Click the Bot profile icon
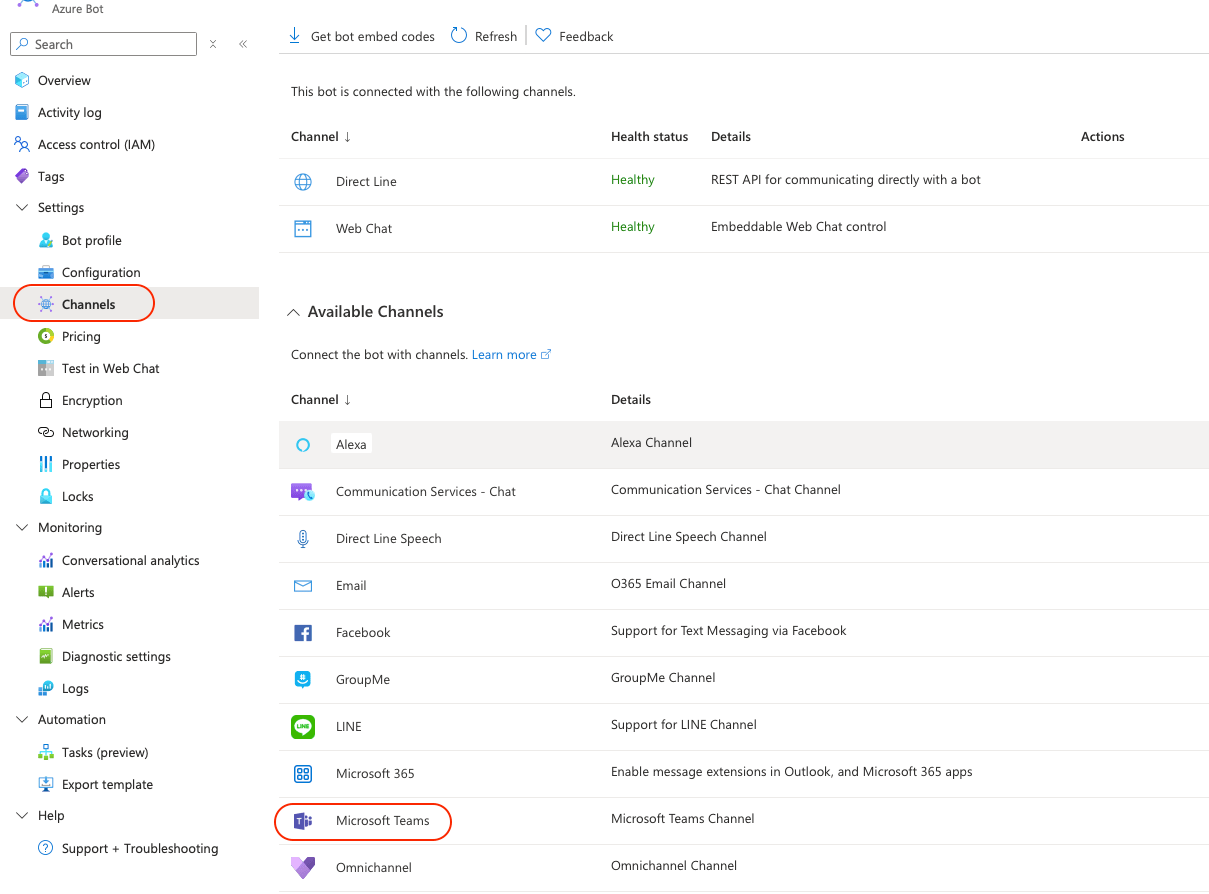 46,240
